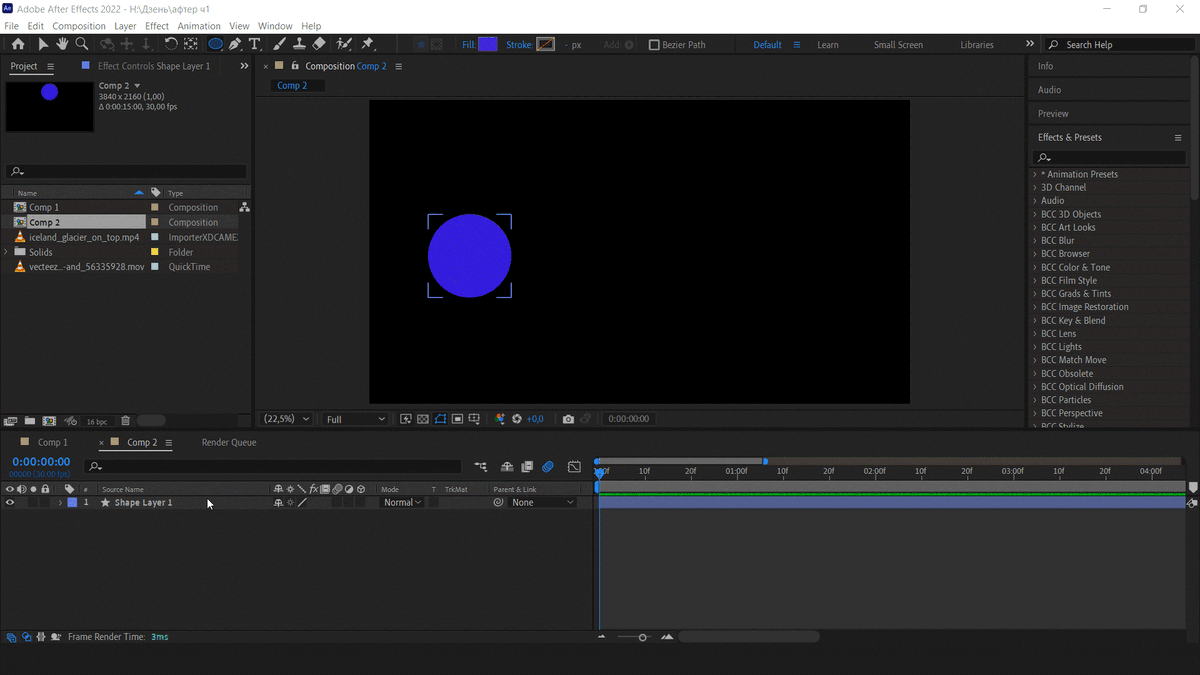Screen dimensions: 1200x675
Task: Select the Clone Stamp tool
Action: (x=299, y=44)
